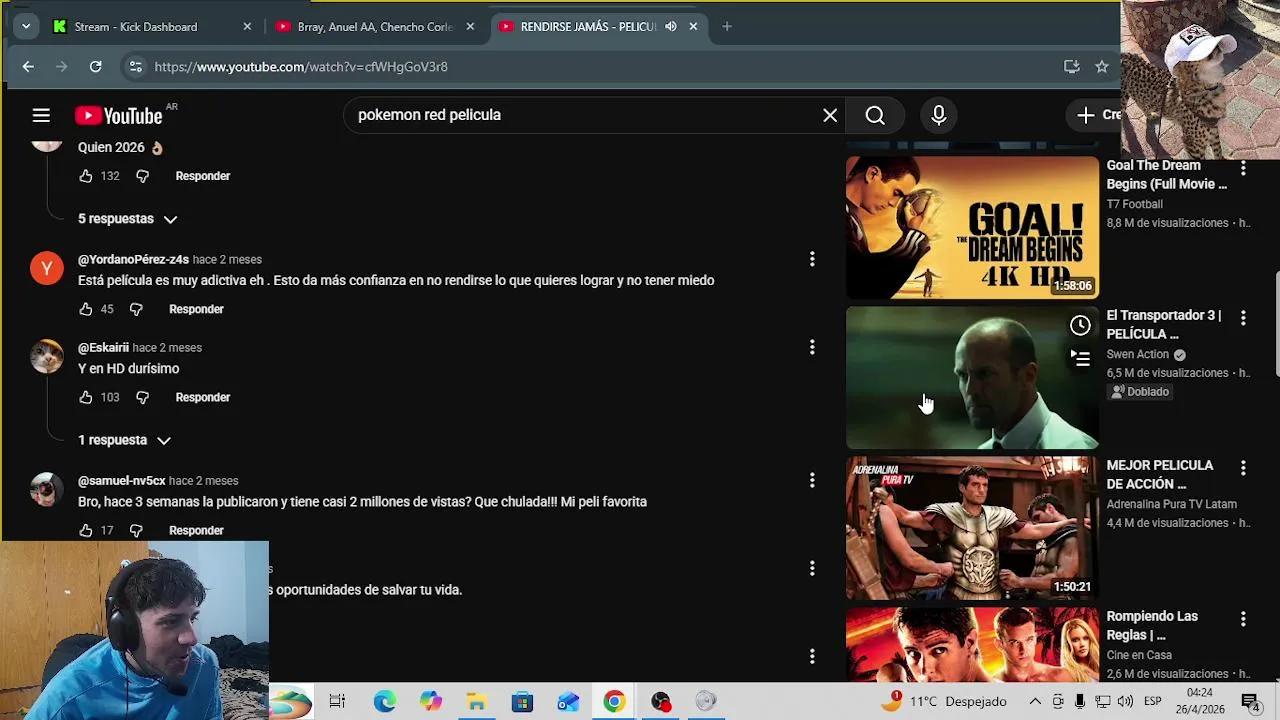Image resolution: width=1280 pixels, height=720 pixels.
Task: Bookmark the page with the star icon
Action: [x=1101, y=66]
